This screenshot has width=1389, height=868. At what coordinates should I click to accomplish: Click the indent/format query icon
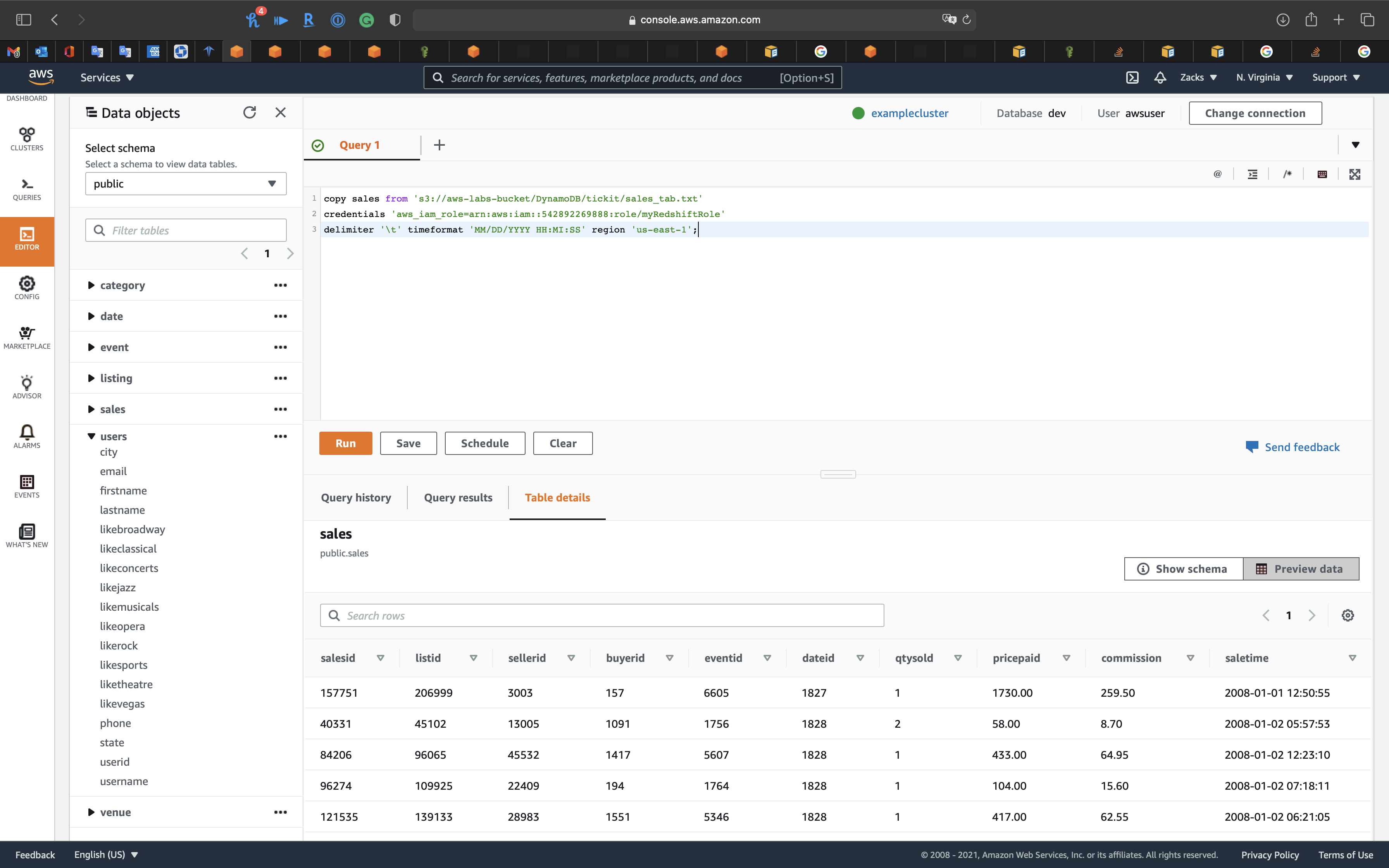(x=1253, y=174)
